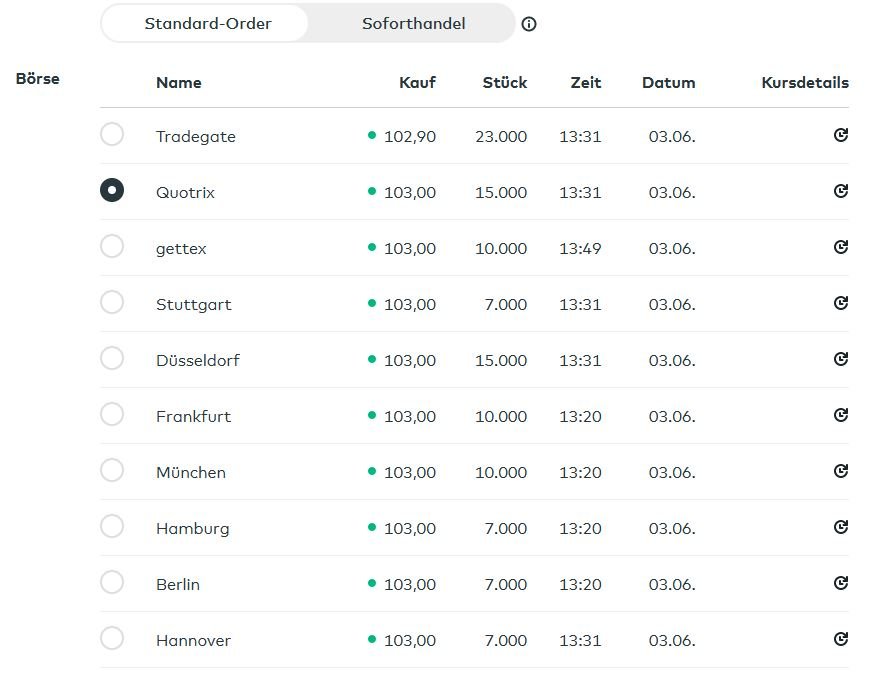This screenshot has width=876, height=684.
Task: Switch to the Soforthandel tab
Action: [x=413, y=23]
